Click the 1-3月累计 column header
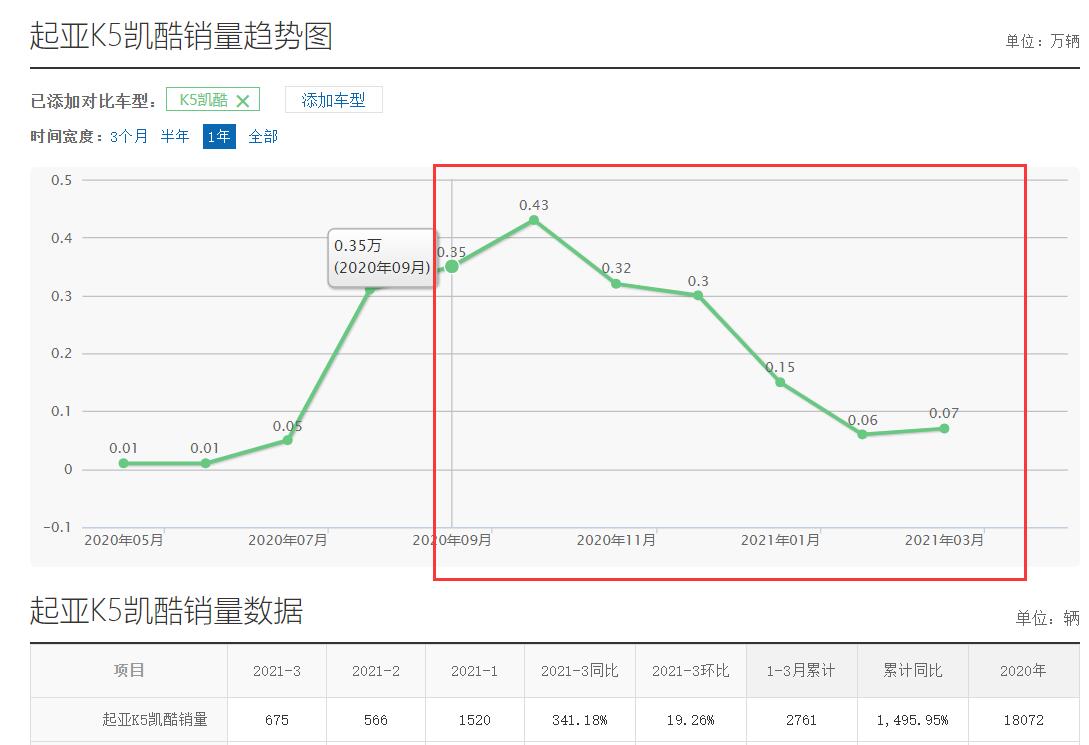This screenshot has height=745, width=1089. (801, 671)
